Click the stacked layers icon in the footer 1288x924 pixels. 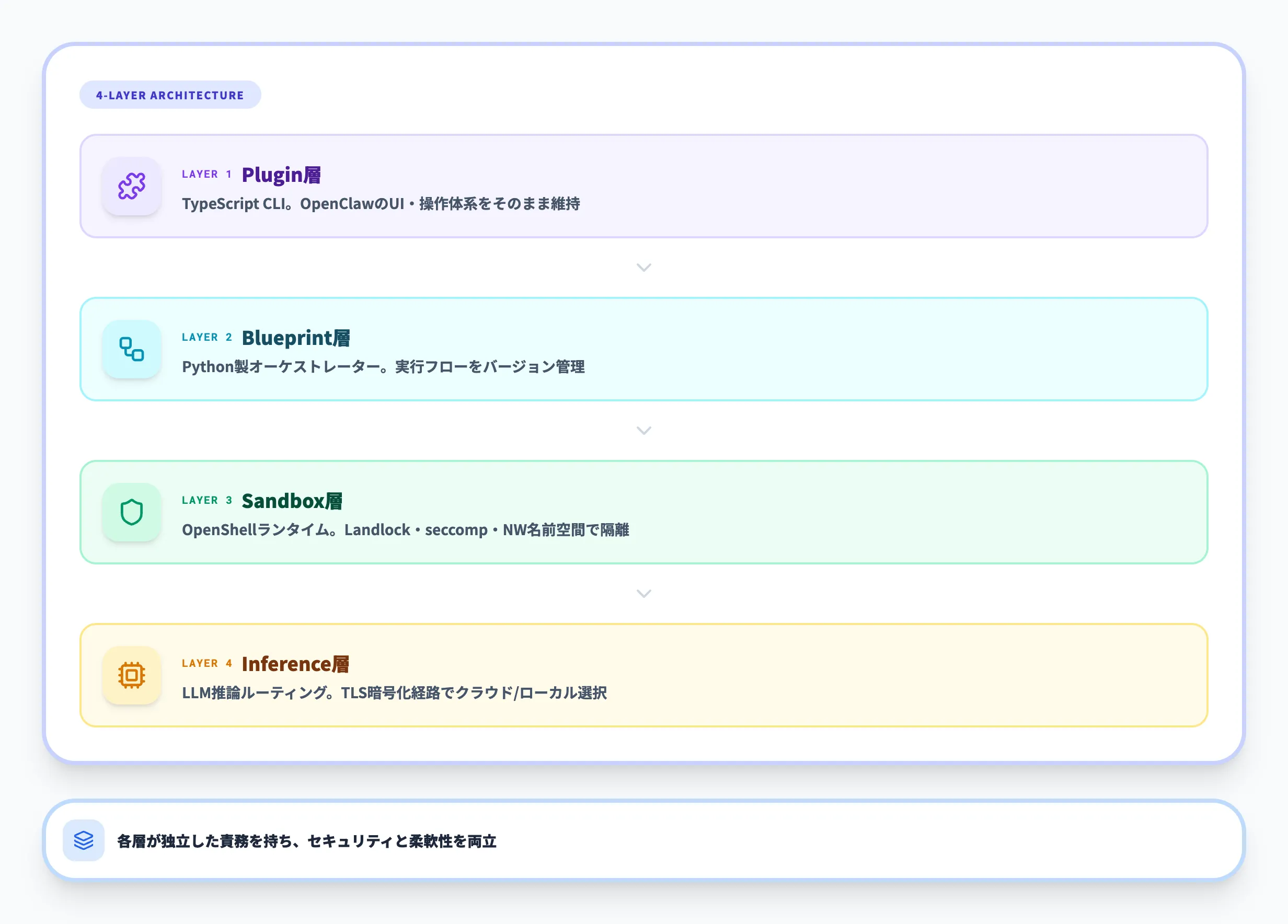coord(83,841)
